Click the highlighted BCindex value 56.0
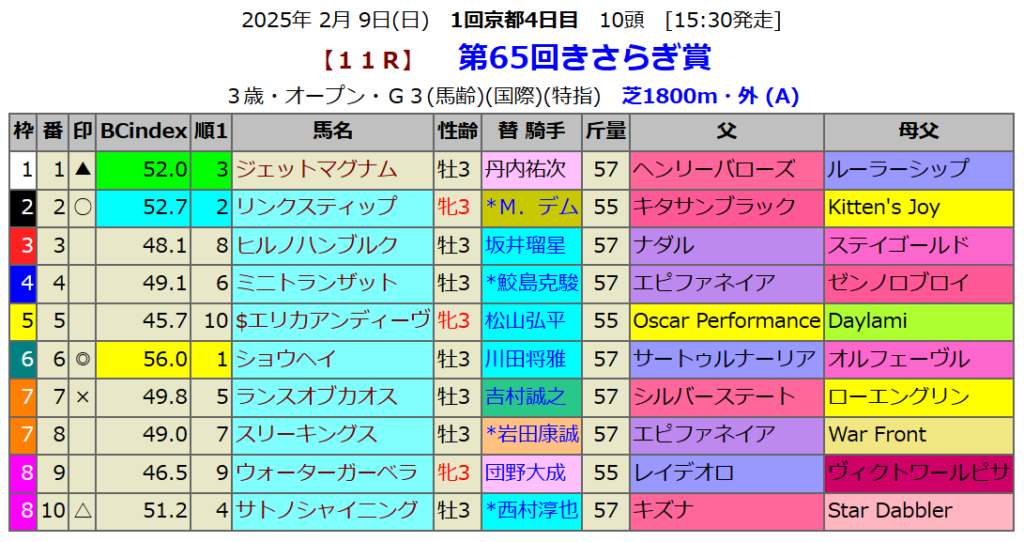1024x542 pixels. (144, 359)
